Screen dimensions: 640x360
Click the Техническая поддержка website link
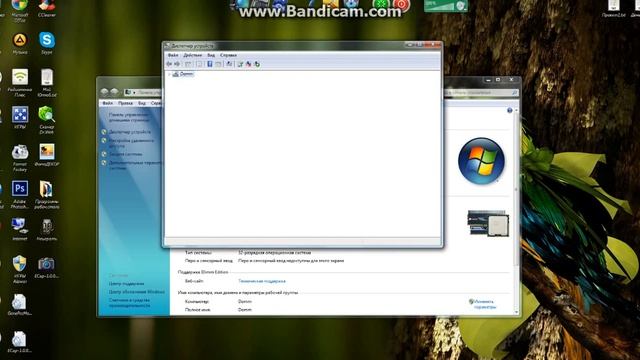(262, 281)
